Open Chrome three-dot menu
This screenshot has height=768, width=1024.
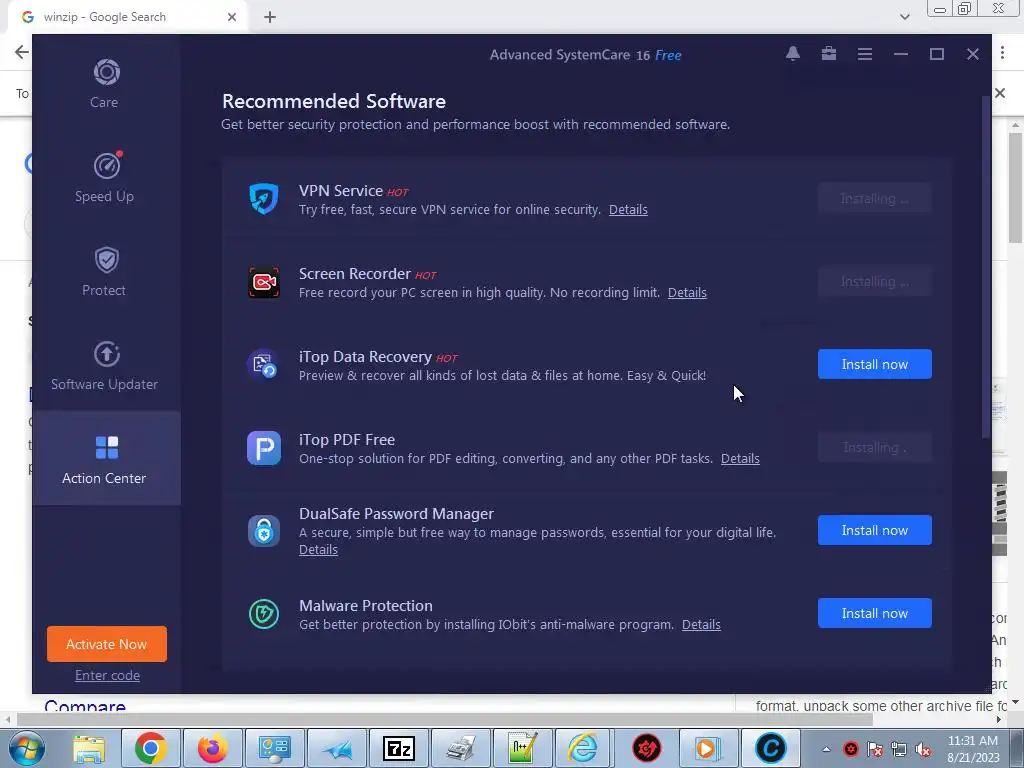[1002, 54]
